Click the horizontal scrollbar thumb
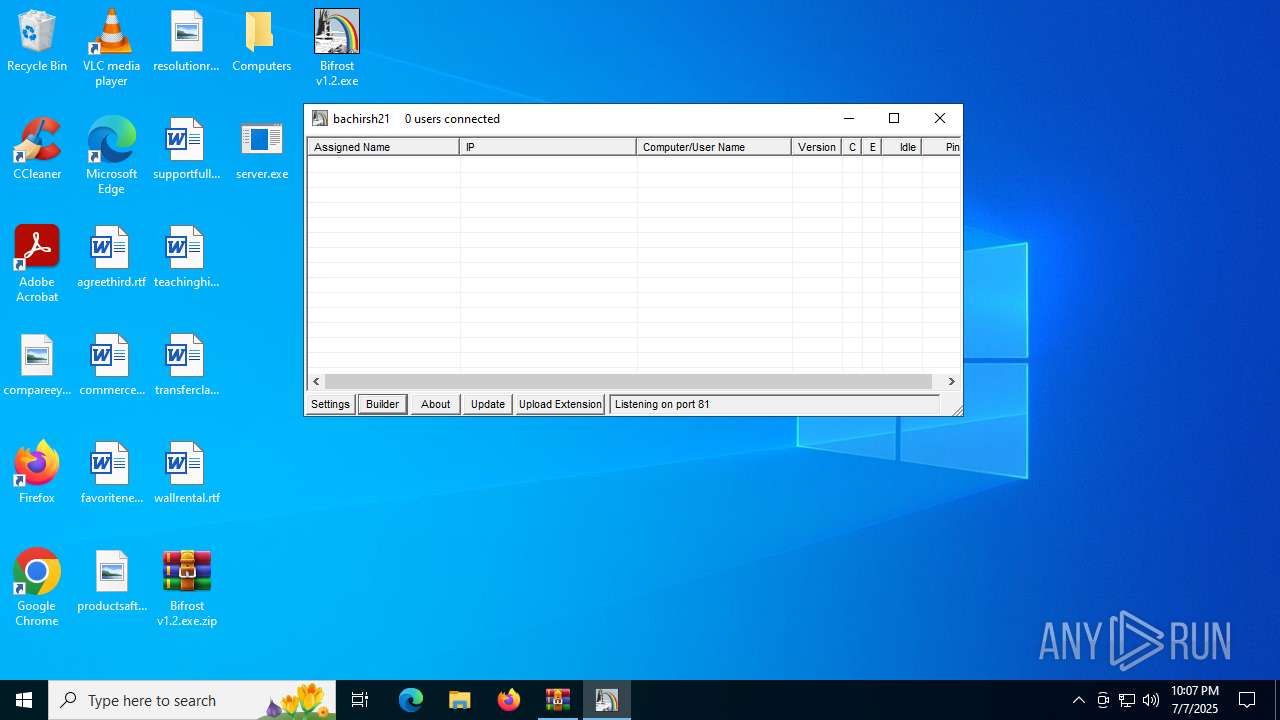 (x=628, y=381)
